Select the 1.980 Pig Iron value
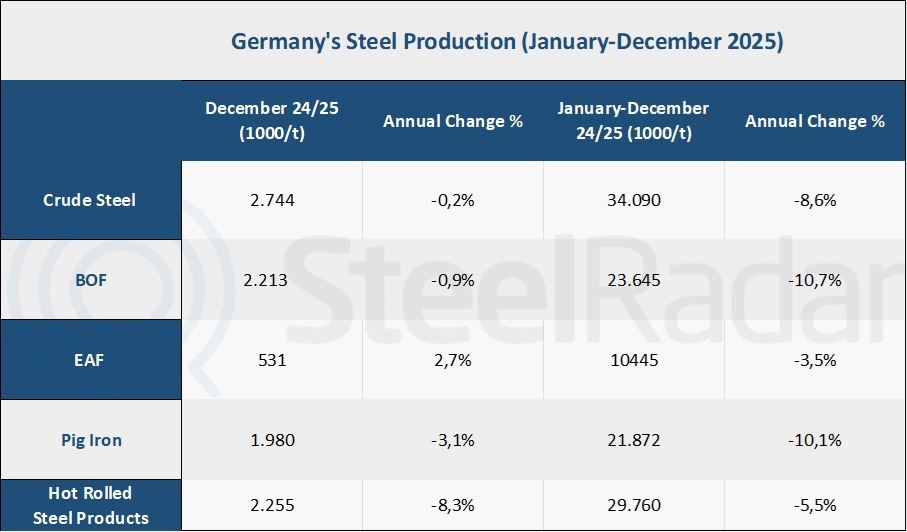The height and width of the screenshot is (532, 907). tap(272, 440)
